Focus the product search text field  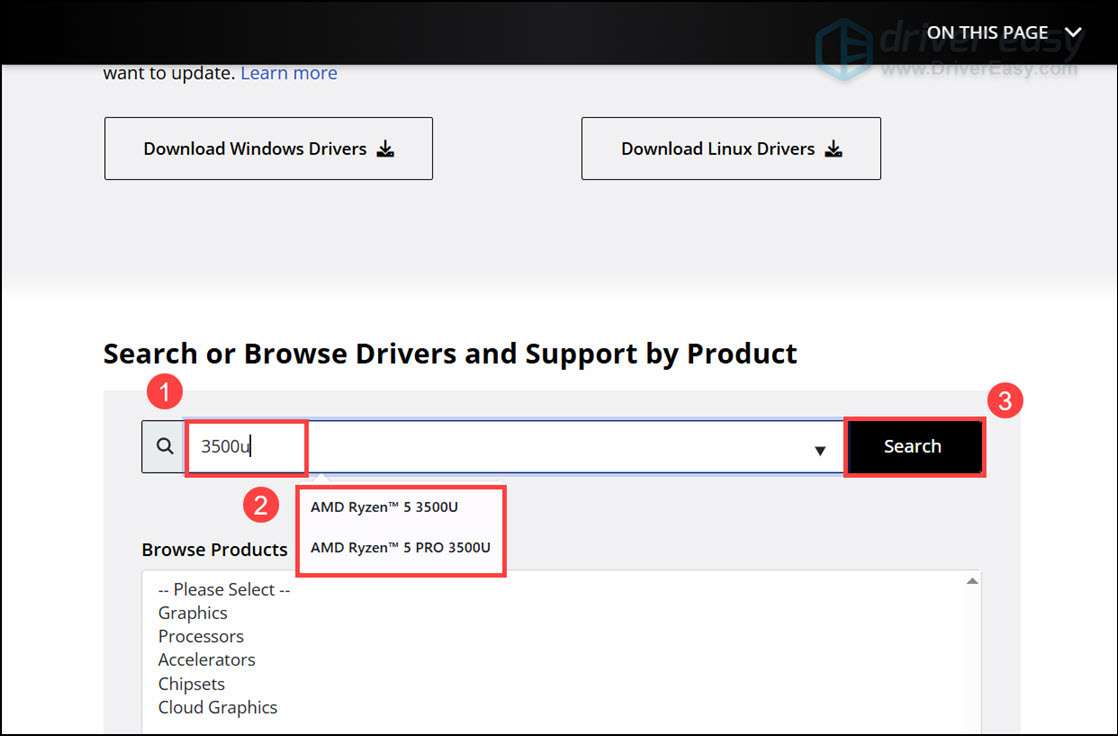point(550,447)
